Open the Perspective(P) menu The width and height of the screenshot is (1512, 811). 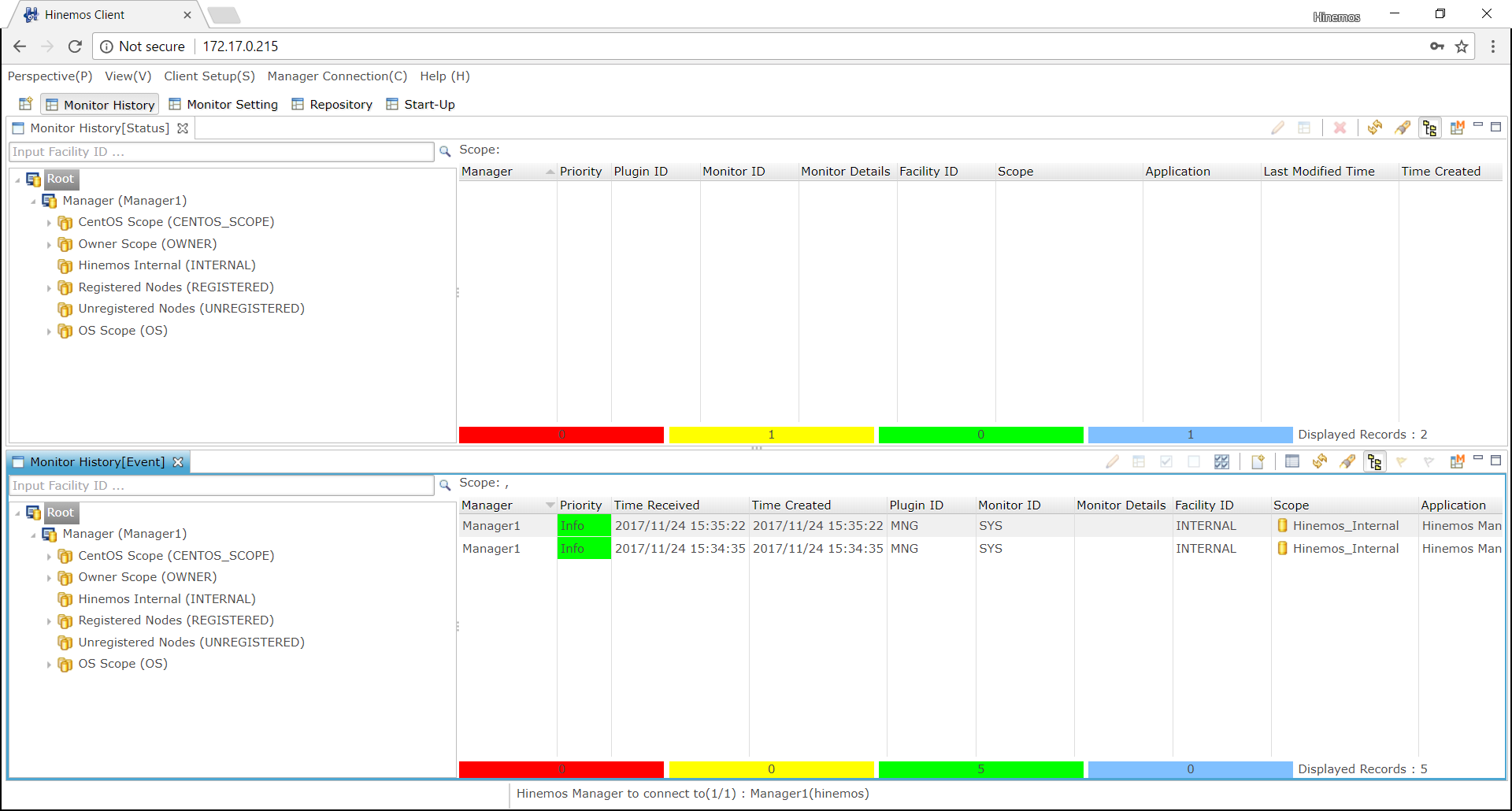coord(50,76)
